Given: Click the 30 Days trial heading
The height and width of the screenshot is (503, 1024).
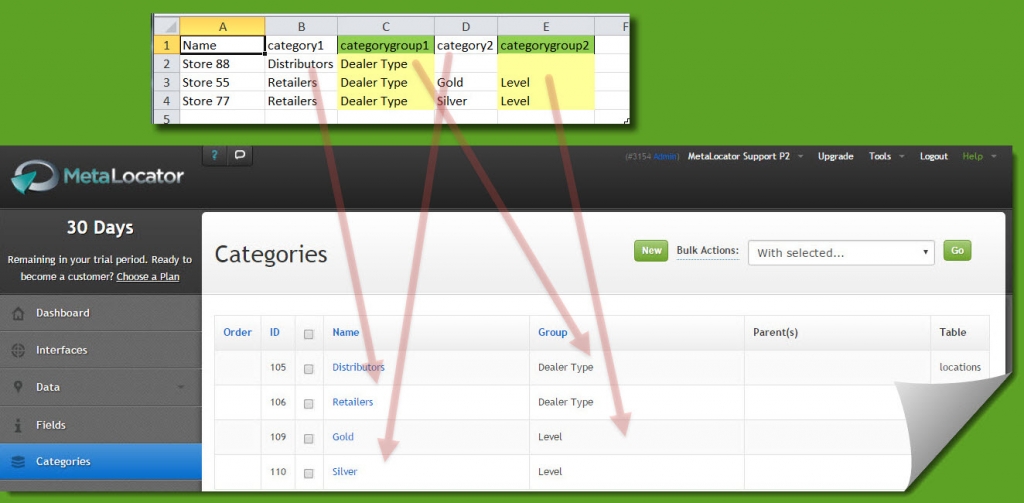Looking at the screenshot, I should (x=100, y=227).
